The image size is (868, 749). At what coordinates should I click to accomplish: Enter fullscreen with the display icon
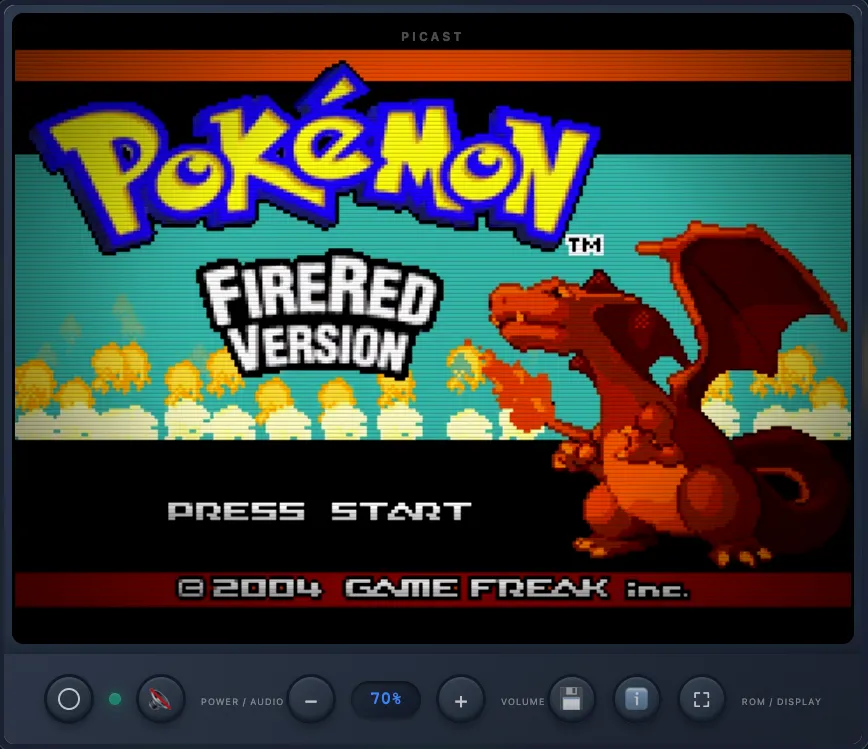tap(702, 700)
